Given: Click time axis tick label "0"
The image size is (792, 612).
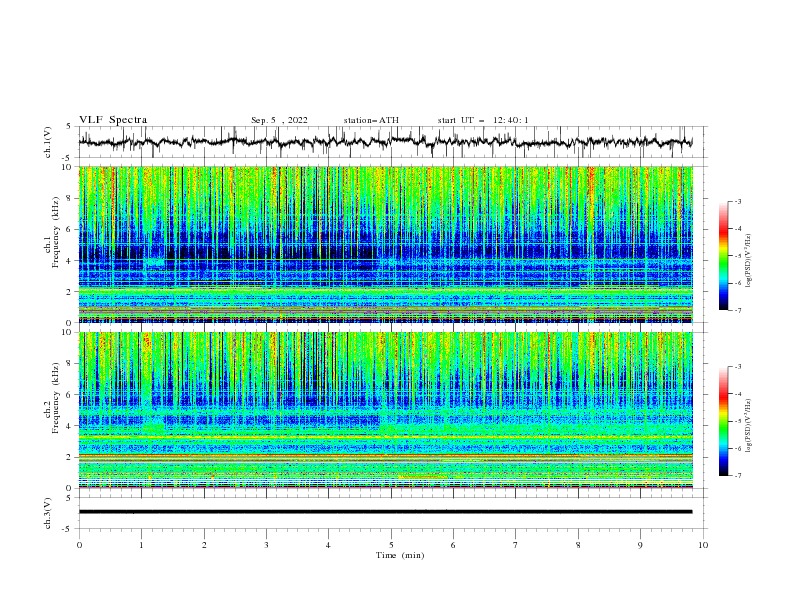Looking at the screenshot, I should (79, 545).
